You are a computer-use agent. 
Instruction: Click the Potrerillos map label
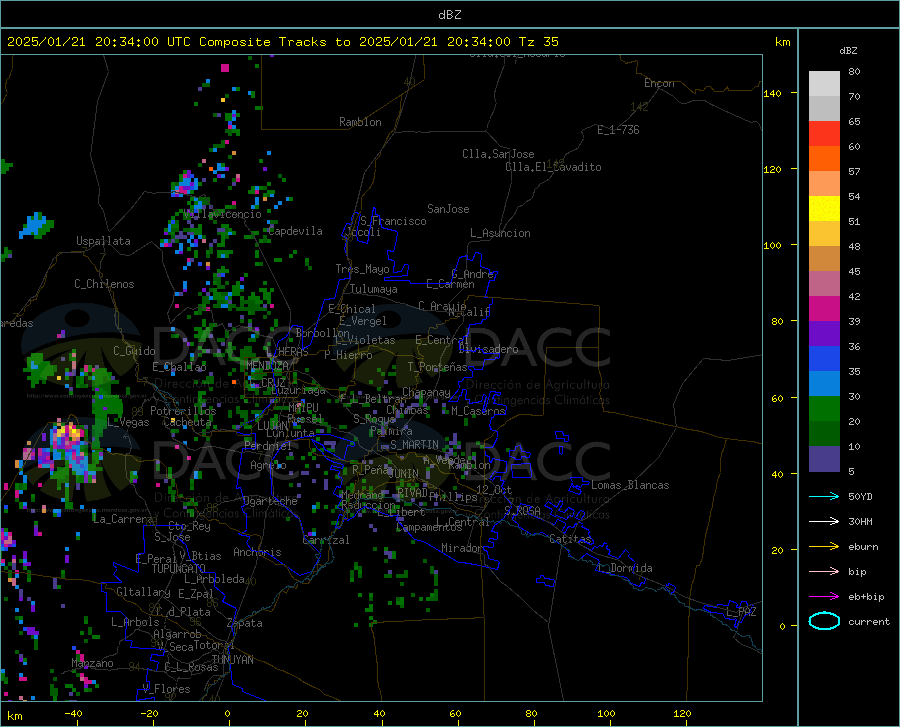(x=183, y=411)
